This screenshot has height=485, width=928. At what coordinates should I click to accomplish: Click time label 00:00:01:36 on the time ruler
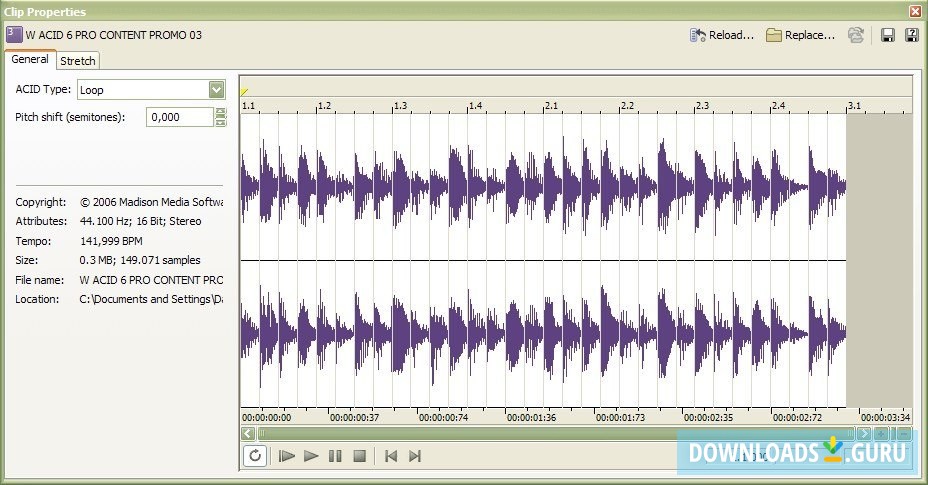click(531, 417)
